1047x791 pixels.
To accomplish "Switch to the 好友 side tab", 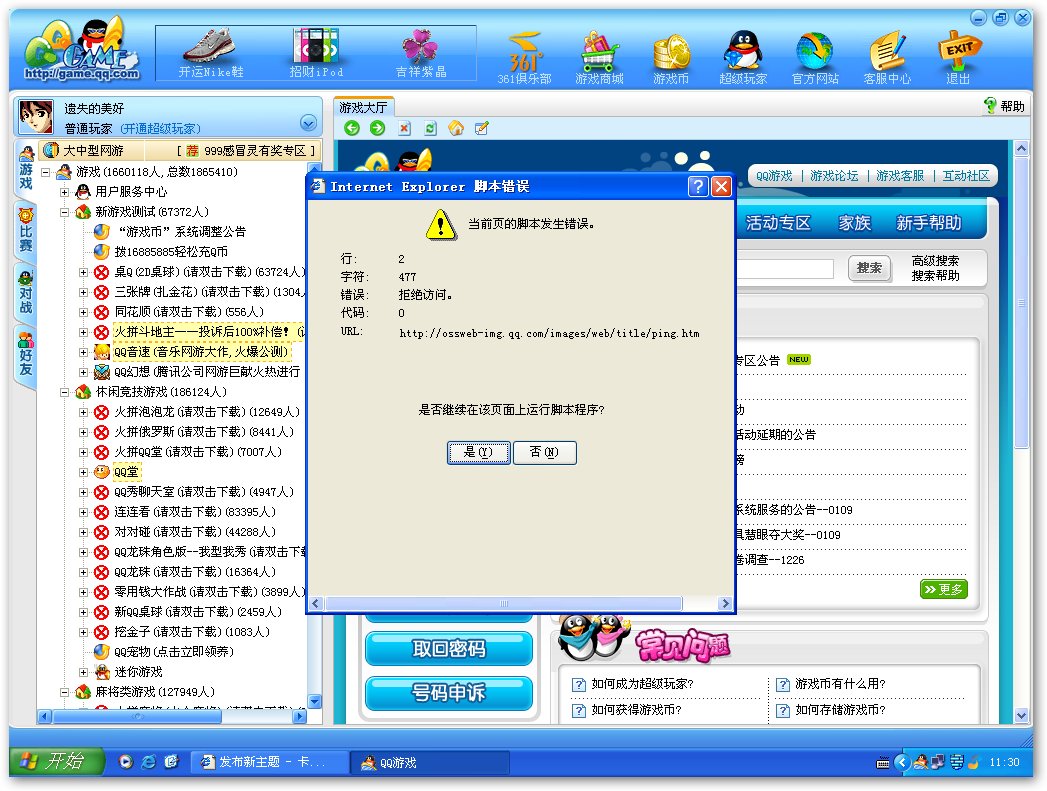I will [25, 354].
